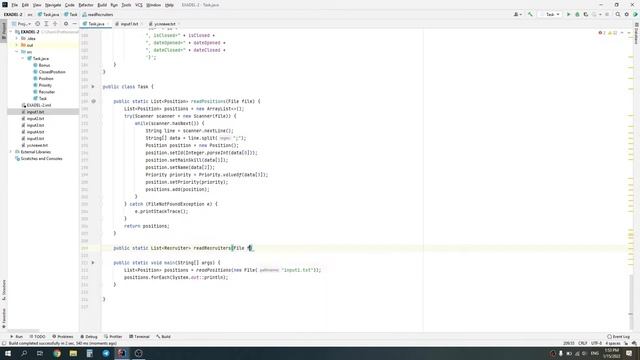This screenshot has width=640, height=360.
Task: Click the taskbar search magnifier icon
Action: [x=24, y=353]
